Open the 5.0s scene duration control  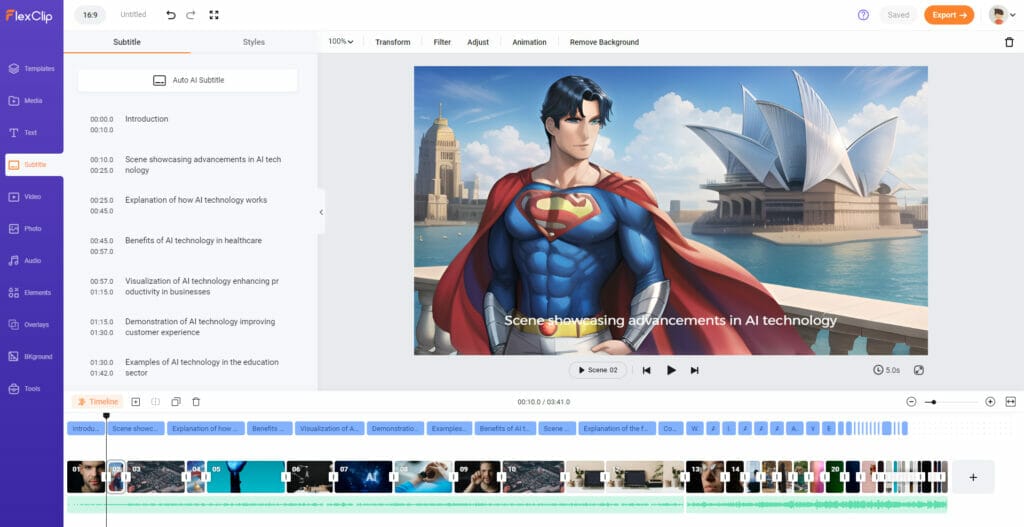[887, 370]
